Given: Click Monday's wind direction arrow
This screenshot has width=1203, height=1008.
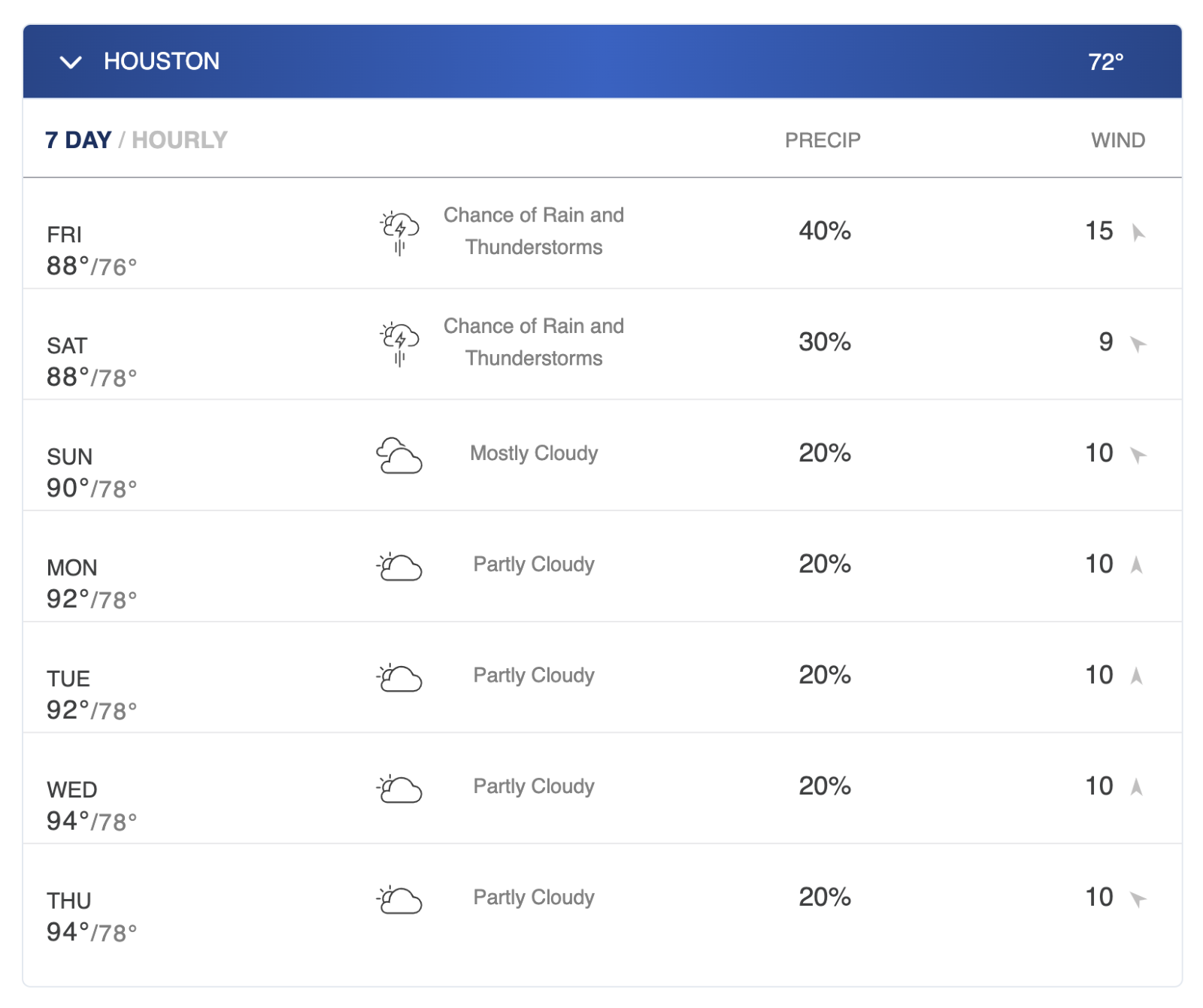Looking at the screenshot, I should [1137, 565].
